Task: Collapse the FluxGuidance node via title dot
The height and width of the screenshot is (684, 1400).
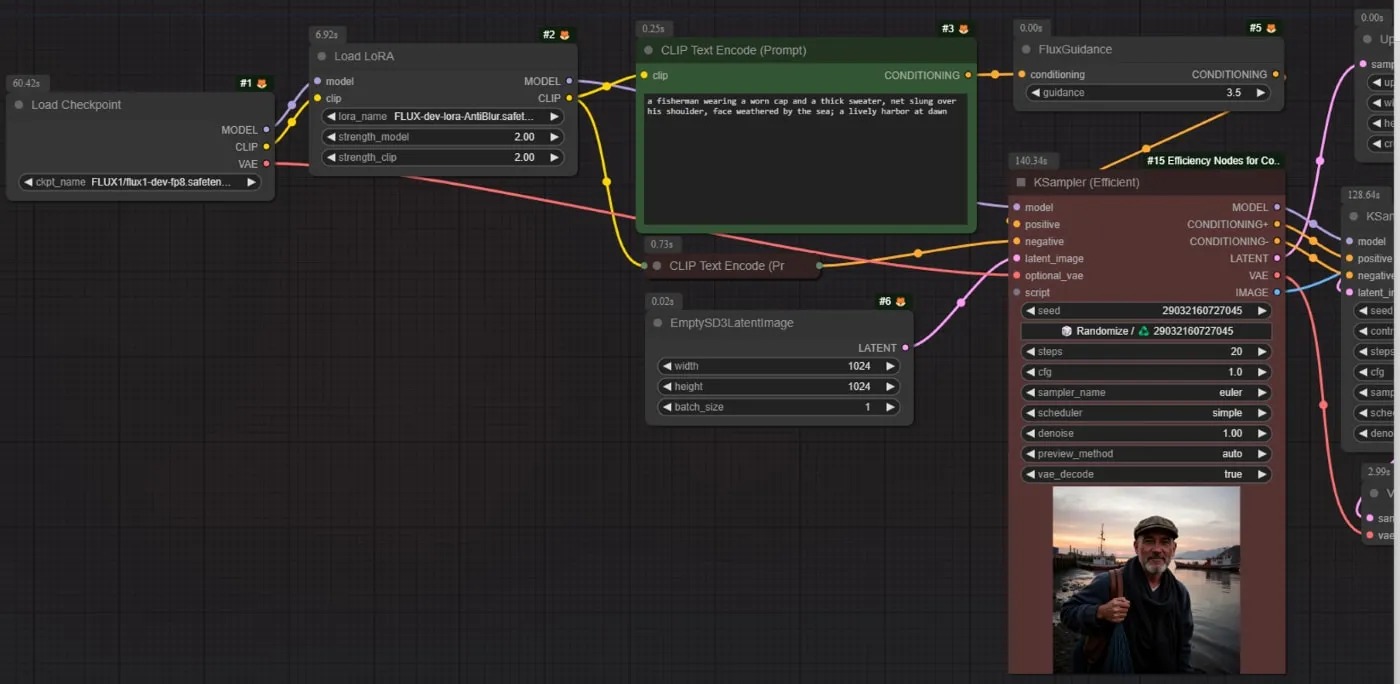Action: (1026, 49)
